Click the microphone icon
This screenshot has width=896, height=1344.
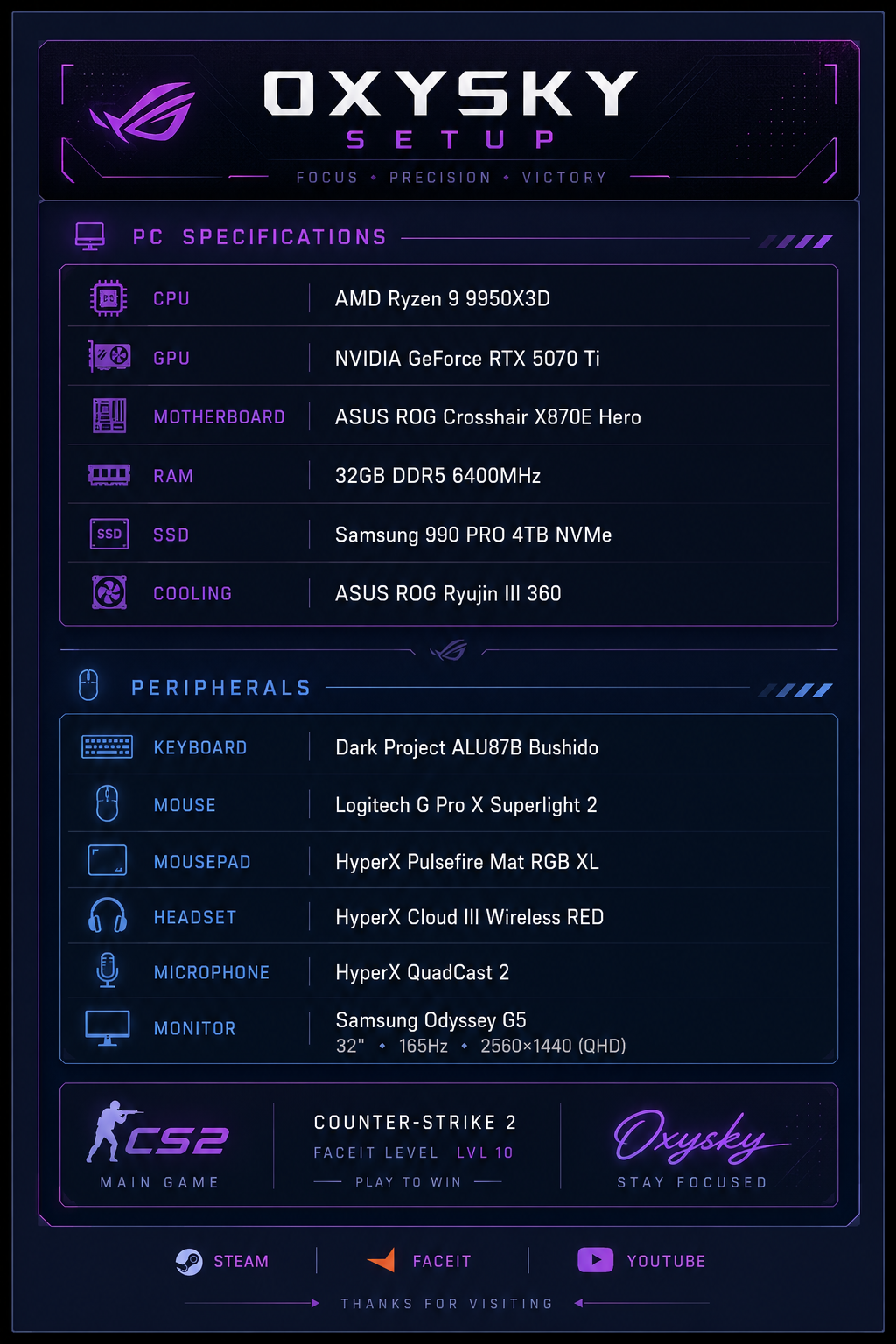tap(108, 970)
